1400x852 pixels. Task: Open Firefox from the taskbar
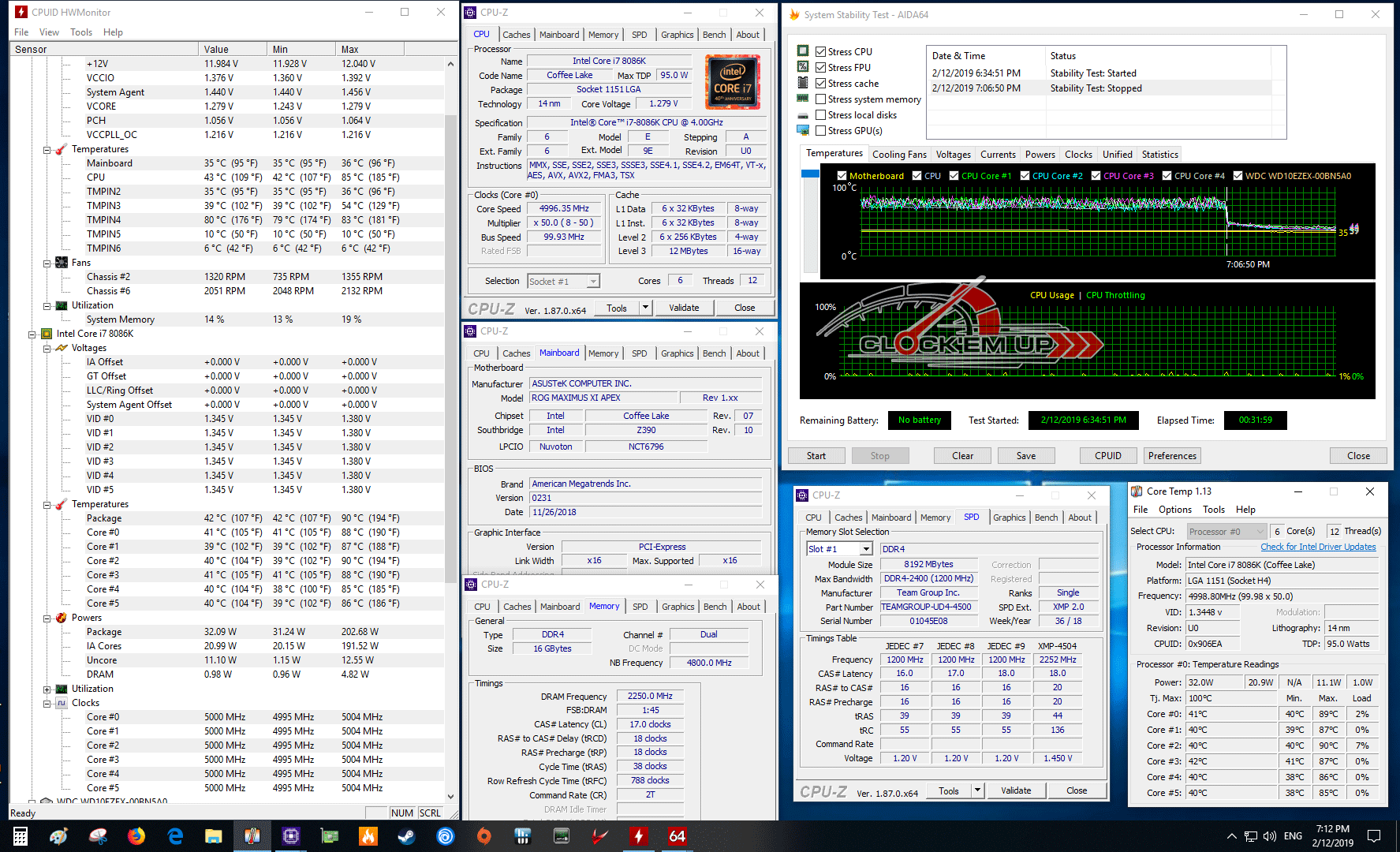[x=136, y=835]
